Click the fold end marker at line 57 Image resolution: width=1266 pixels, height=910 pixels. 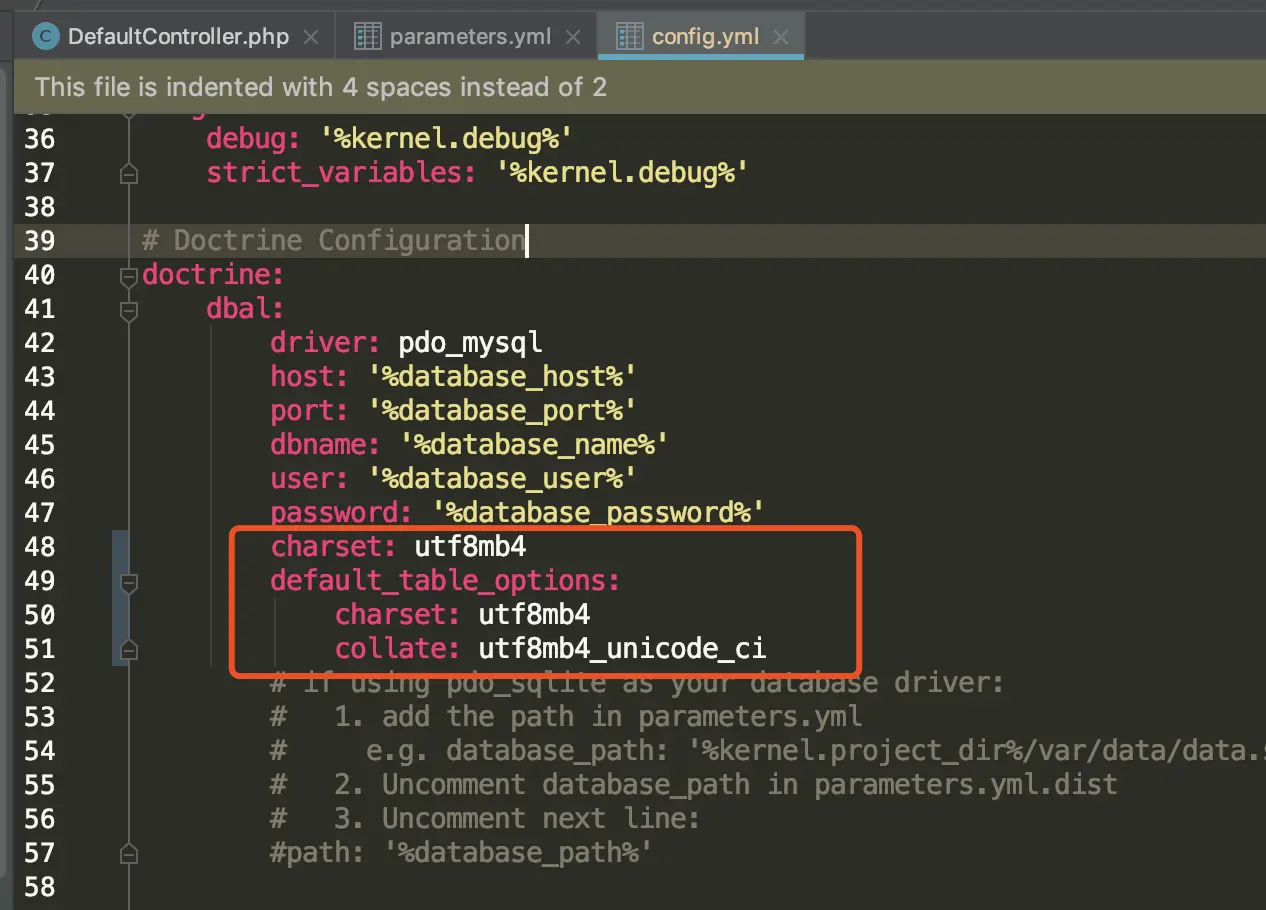pyautogui.click(x=128, y=853)
